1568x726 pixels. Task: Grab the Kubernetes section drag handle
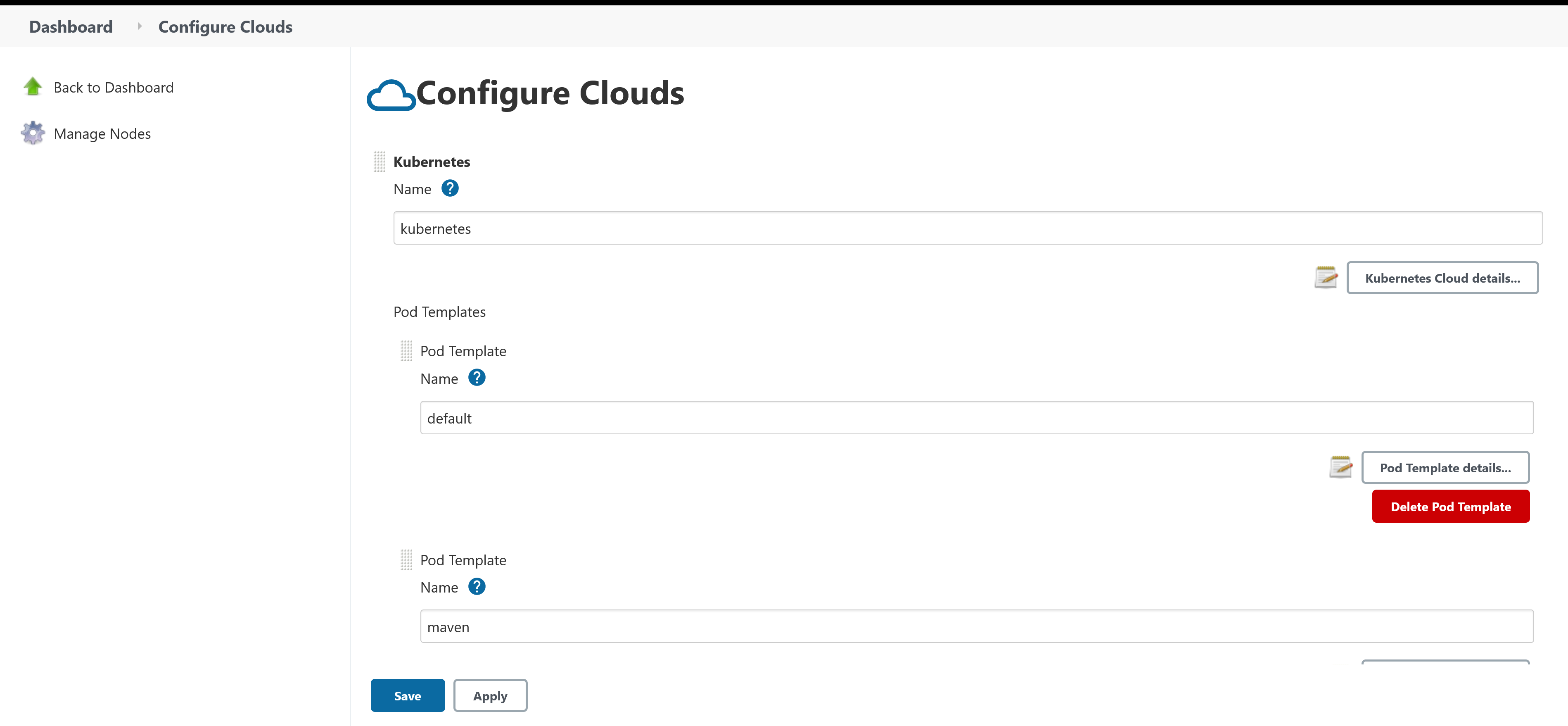click(x=379, y=161)
